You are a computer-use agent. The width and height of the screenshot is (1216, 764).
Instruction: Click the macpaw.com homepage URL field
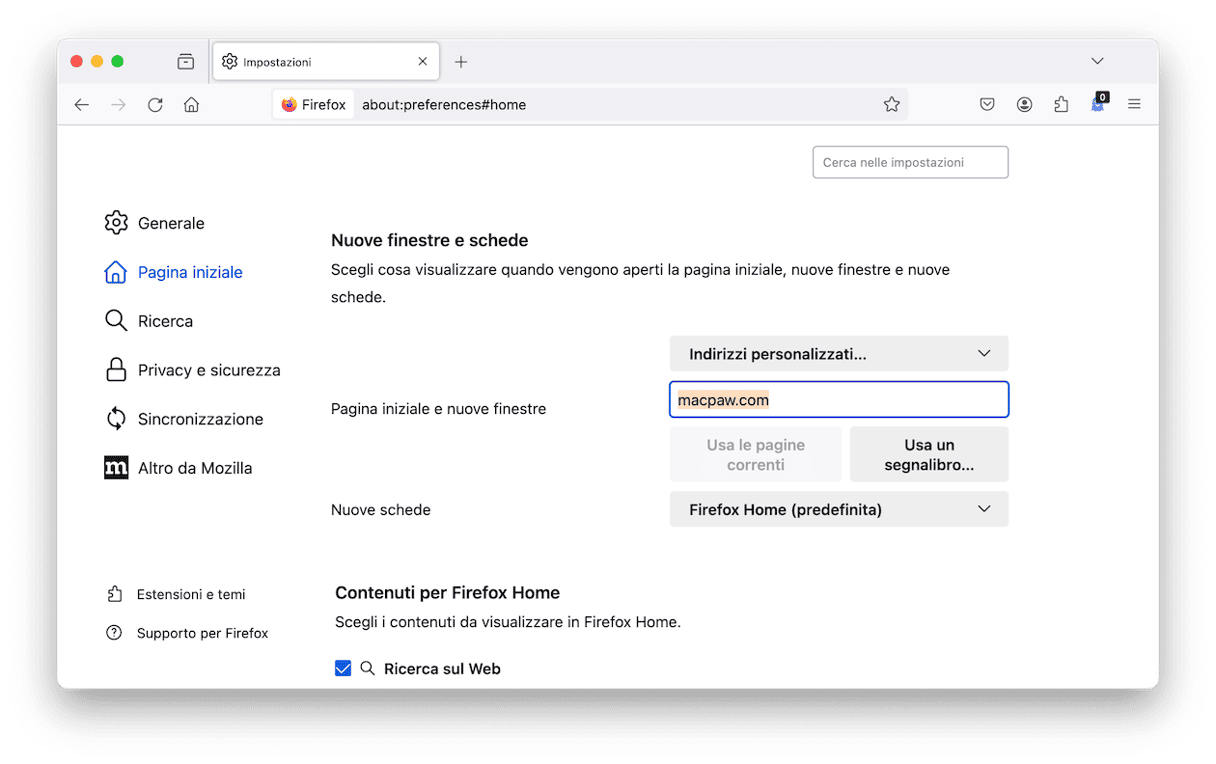pos(839,400)
